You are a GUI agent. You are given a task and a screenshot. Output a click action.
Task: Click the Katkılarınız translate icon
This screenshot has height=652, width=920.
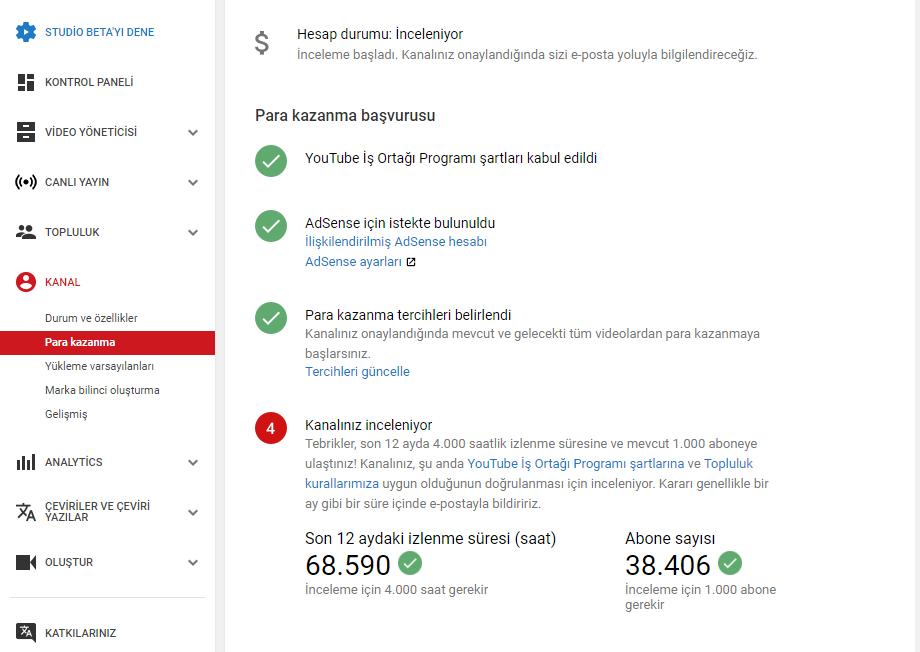click(x=26, y=633)
